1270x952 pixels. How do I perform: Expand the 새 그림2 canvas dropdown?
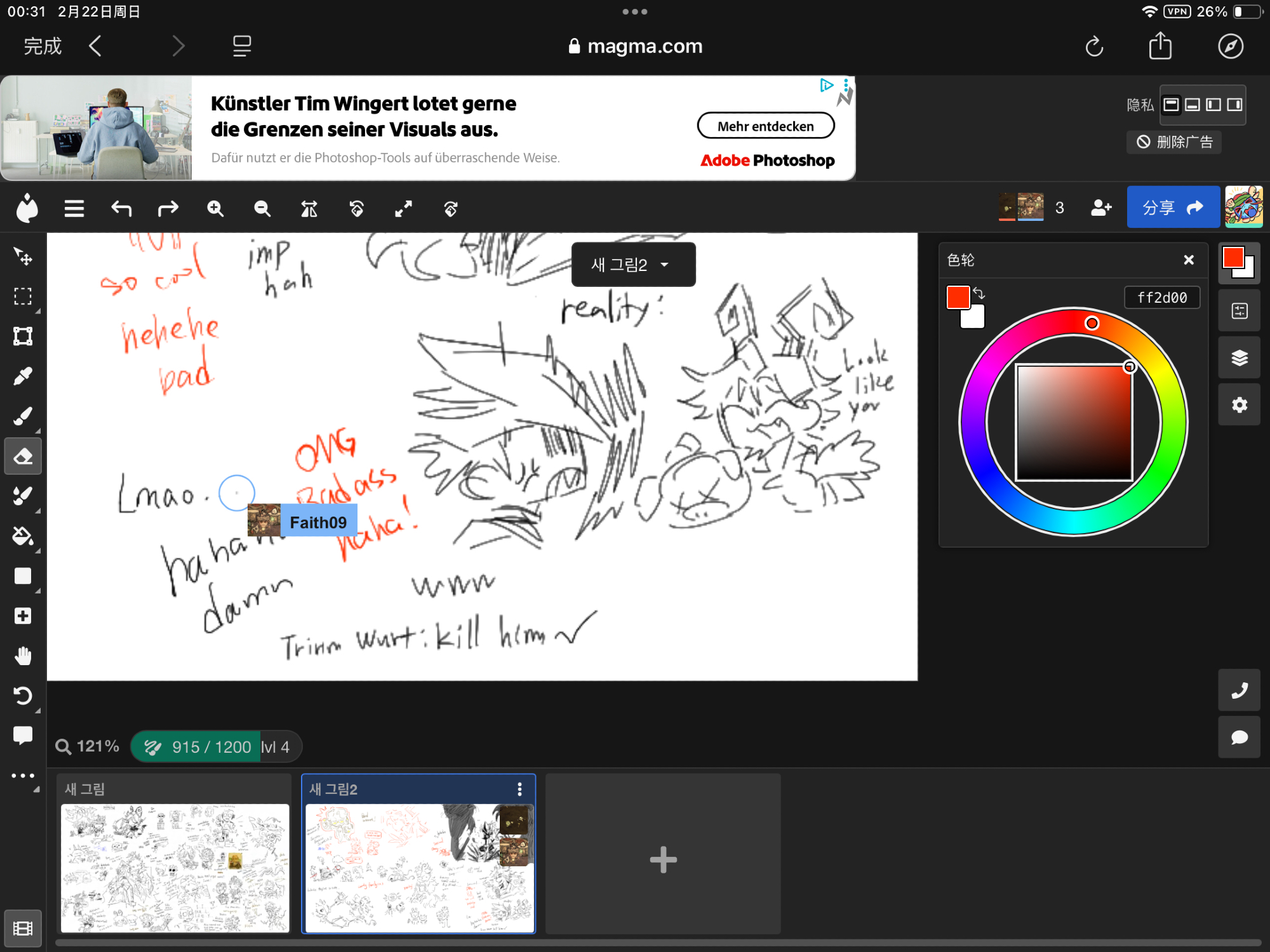pos(633,265)
